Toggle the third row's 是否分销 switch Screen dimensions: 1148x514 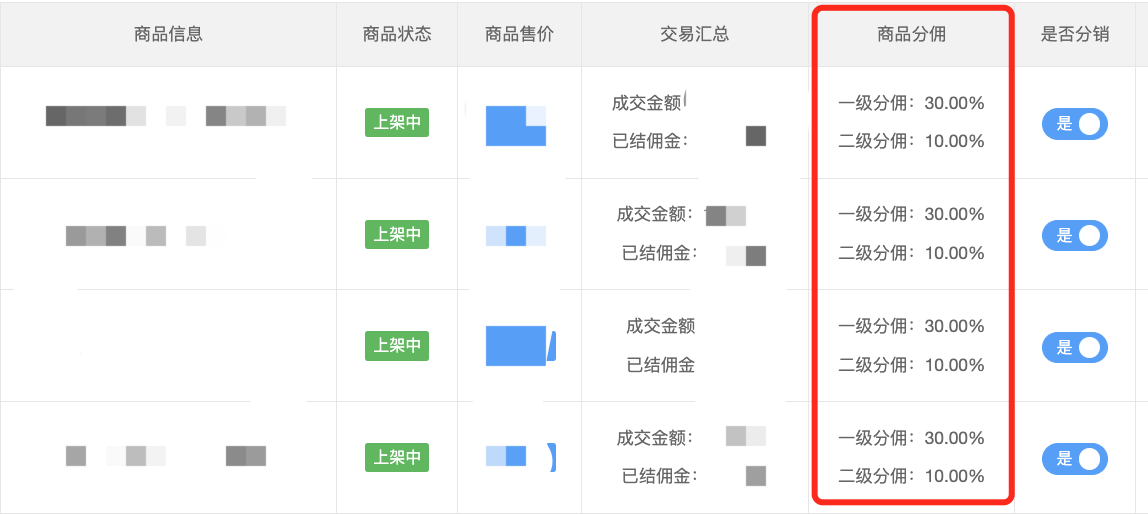coord(1074,347)
